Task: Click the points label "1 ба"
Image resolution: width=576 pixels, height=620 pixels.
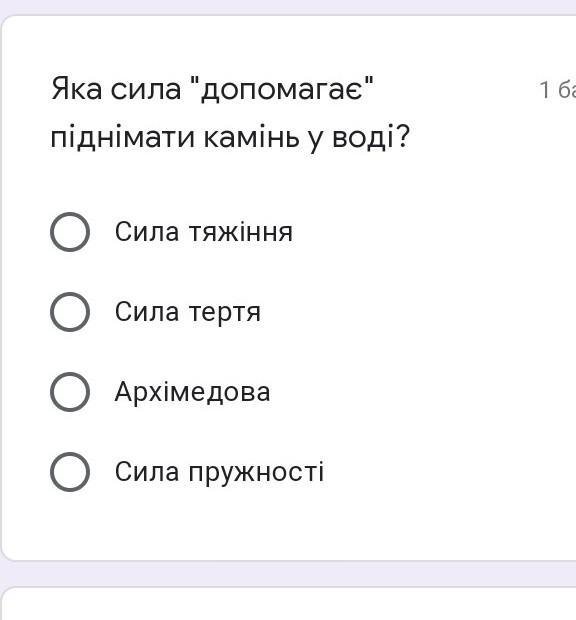Action: tap(558, 90)
